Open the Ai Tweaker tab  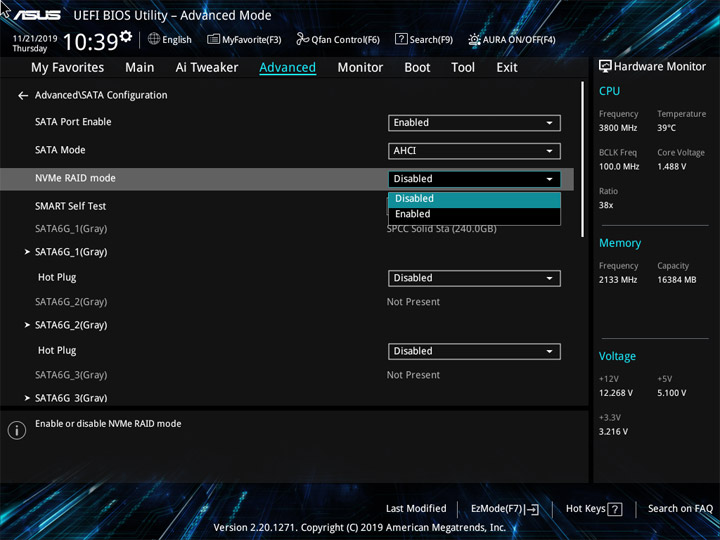click(x=207, y=68)
